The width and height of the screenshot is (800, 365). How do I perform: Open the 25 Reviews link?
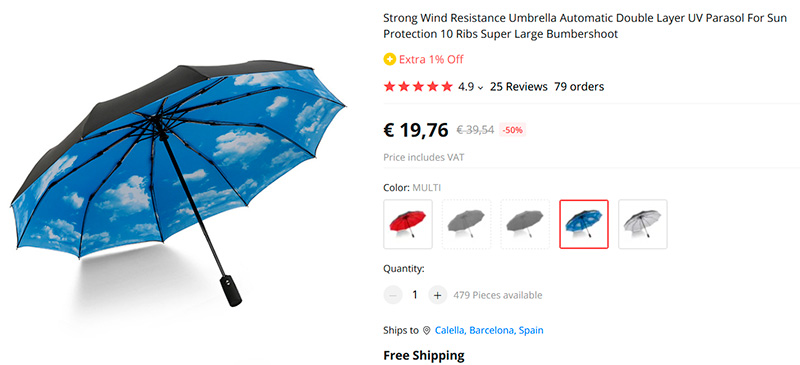[518, 87]
